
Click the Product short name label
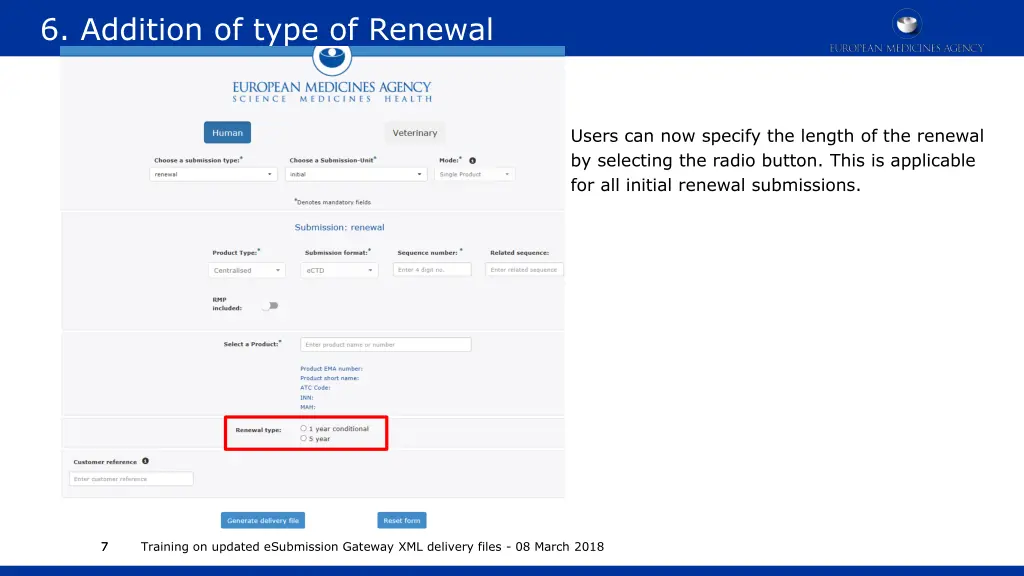tap(329, 378)
